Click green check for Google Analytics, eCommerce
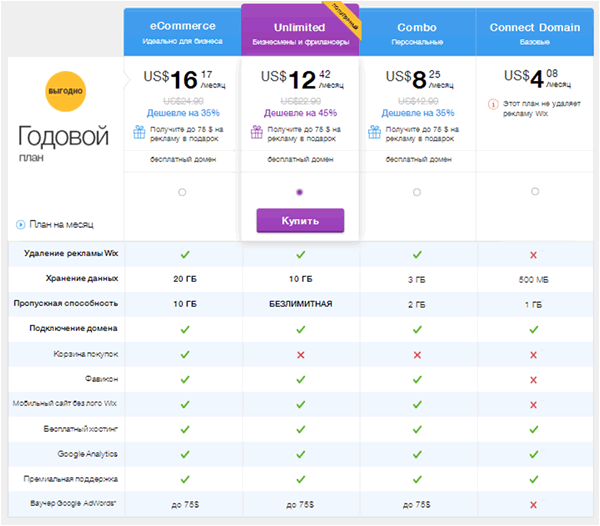The width and height of the screenshot is (600, 526). point(185,454)
